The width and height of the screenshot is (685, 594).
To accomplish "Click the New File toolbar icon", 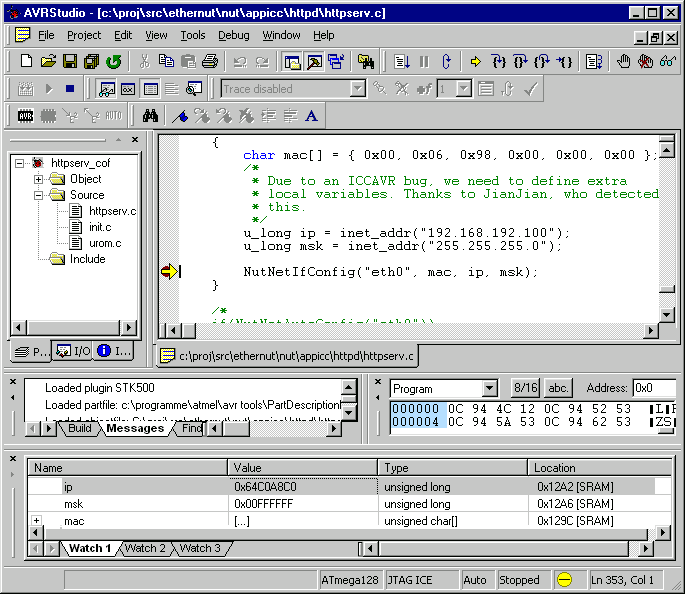I will tap(26, 62).
